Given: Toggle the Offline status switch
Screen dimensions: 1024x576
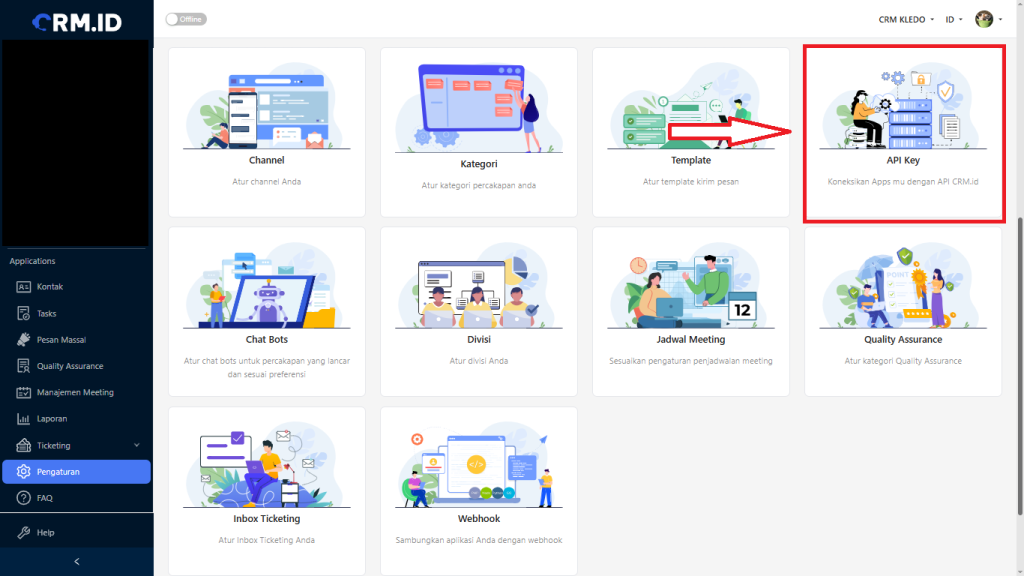Looking at the screenshot, I should point(186,20).
